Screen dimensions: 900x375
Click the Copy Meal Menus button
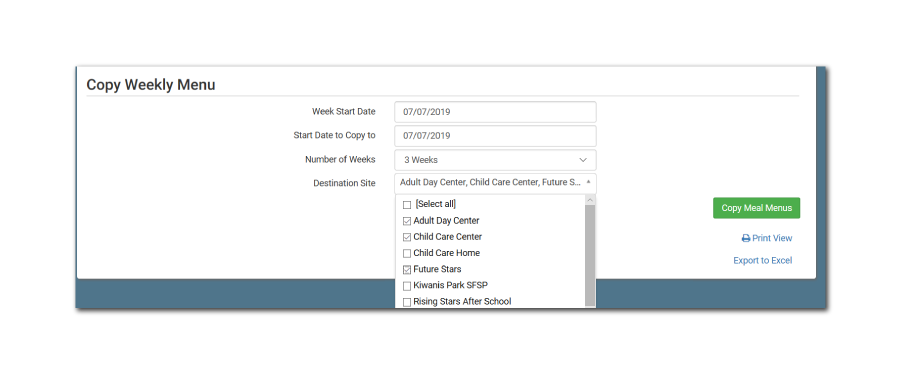click(x=757, y=208)
